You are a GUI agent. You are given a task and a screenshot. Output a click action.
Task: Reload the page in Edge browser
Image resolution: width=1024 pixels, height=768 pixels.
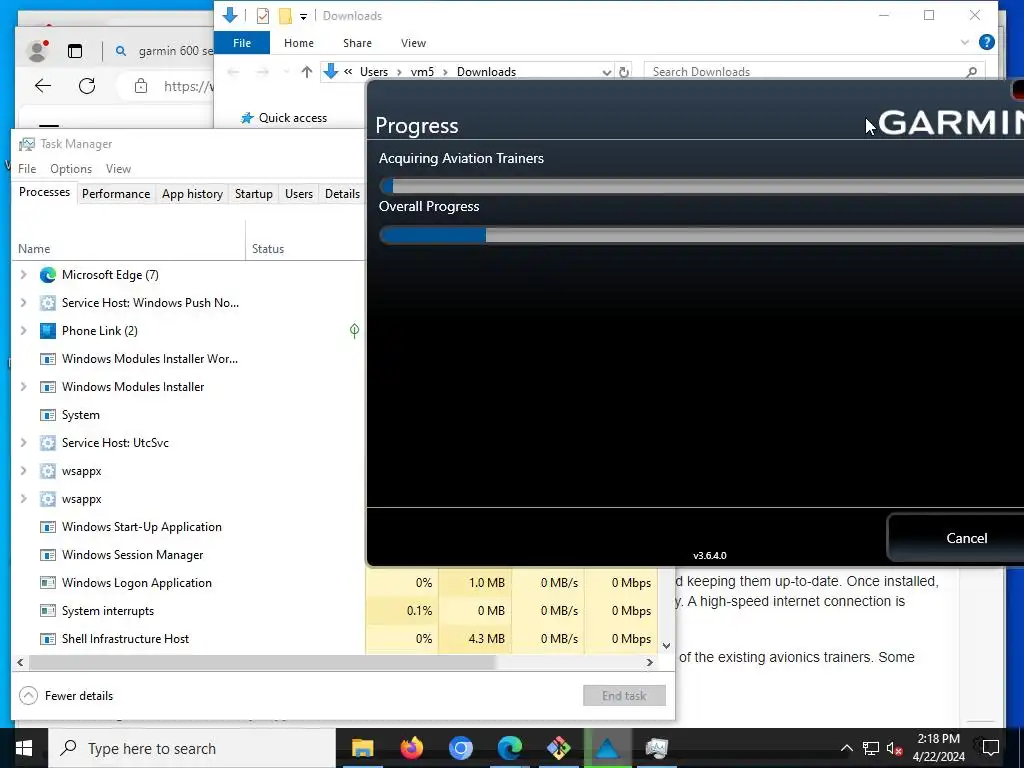click(x=87, y=86)
